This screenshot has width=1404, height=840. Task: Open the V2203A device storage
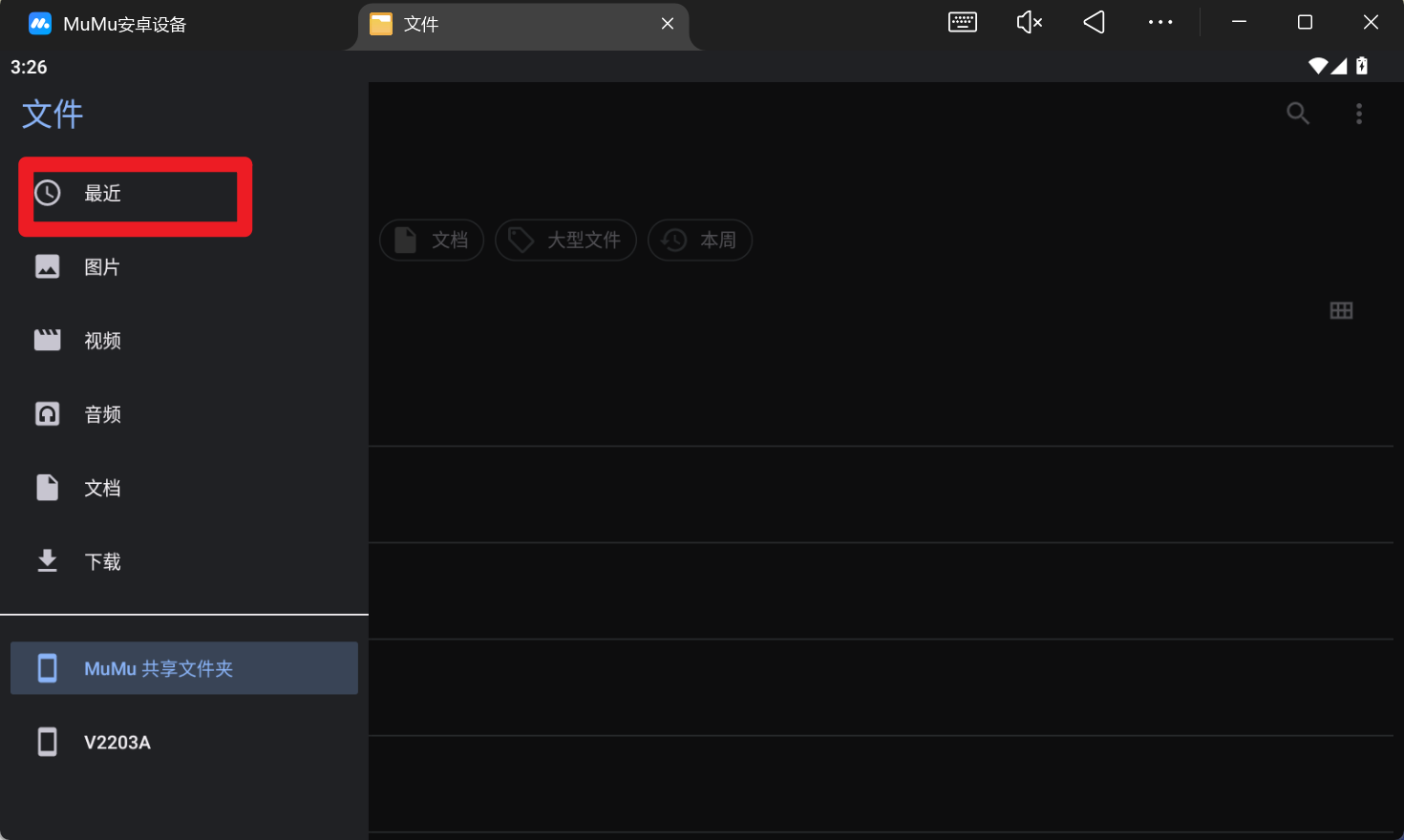click(117, 743)
